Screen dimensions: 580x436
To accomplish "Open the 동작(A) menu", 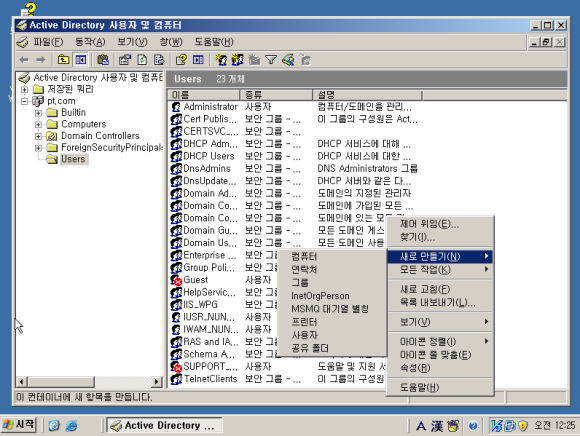I will pos(90,42).
